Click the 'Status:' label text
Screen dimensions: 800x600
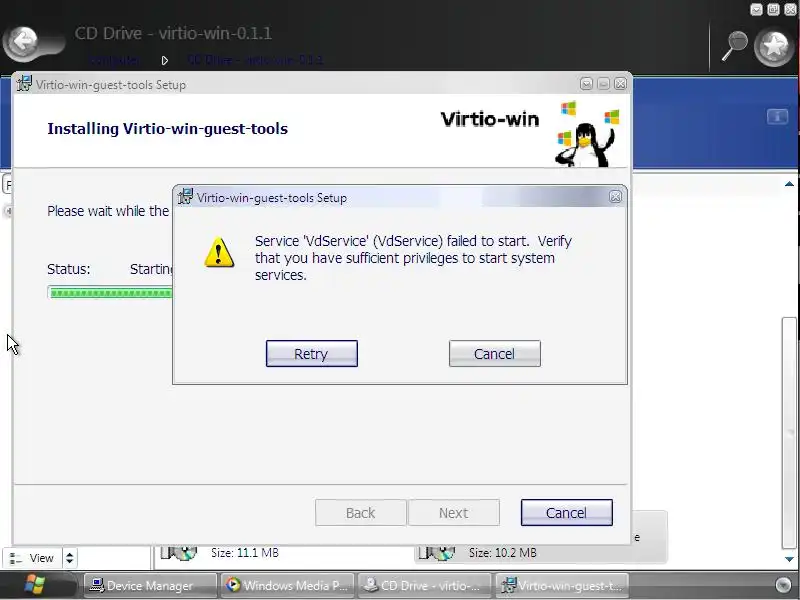point(68,269)
